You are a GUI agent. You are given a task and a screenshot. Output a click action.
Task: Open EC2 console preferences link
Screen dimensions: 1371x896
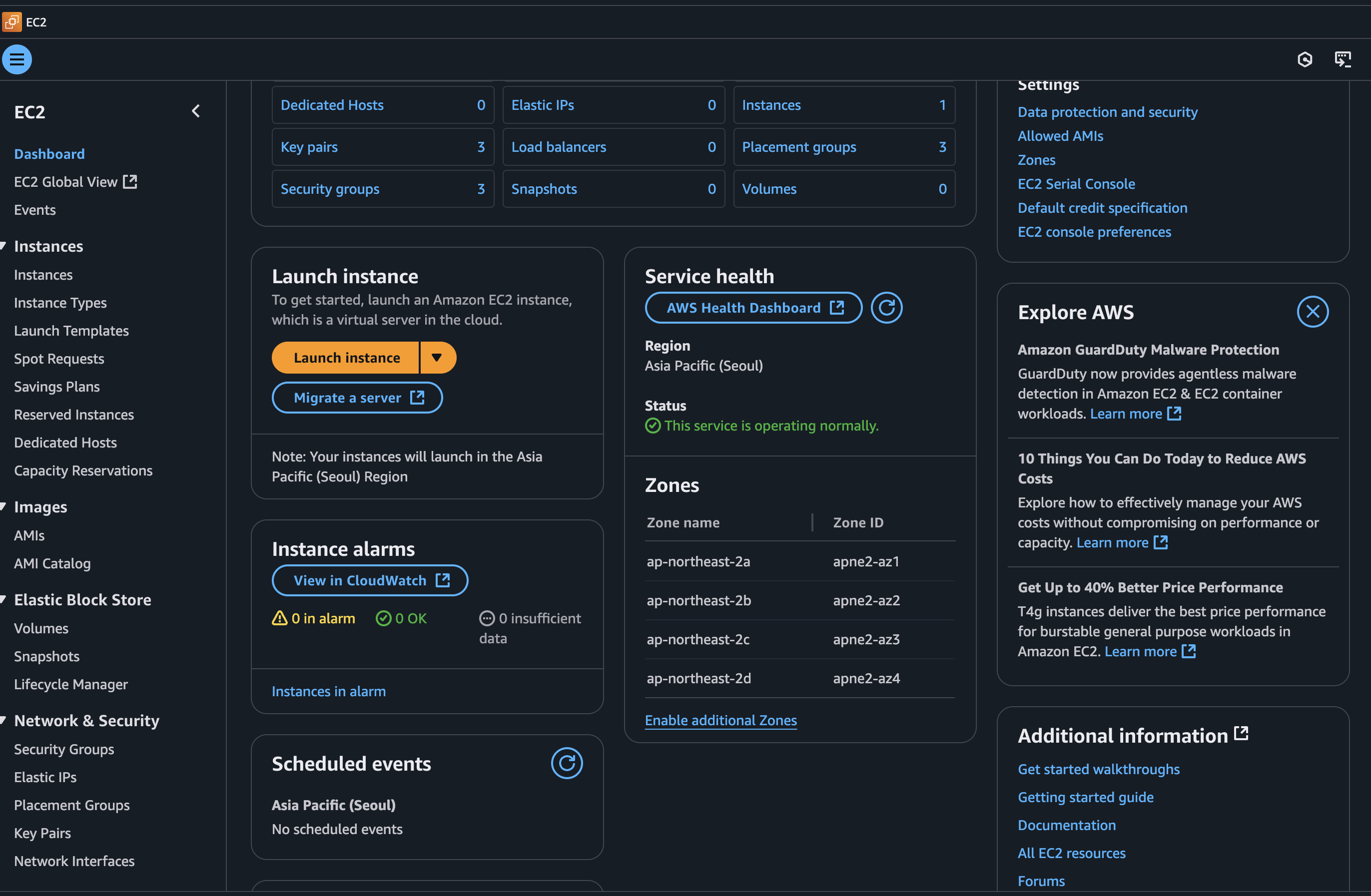click(1094, 231)
